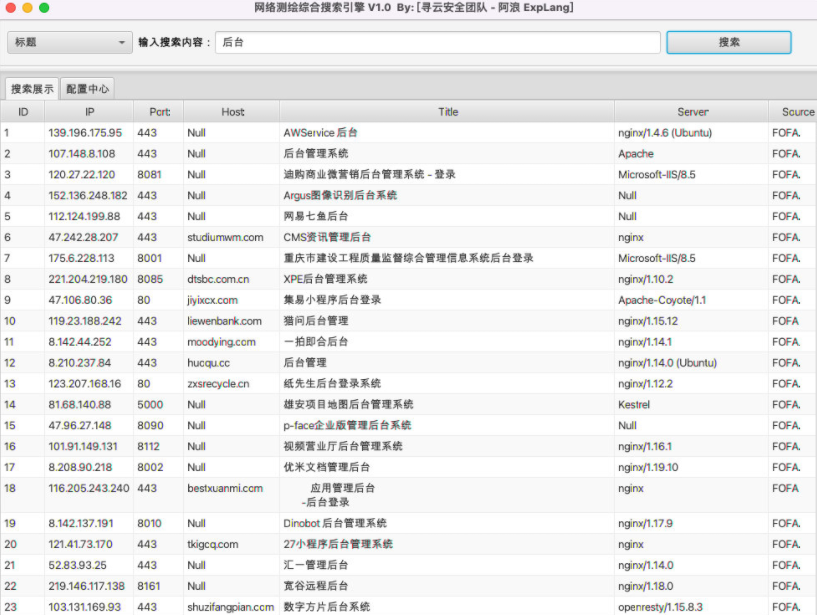Screen dimensions: 817x615
Task: Click the Port column header
Action: pos(159,112)
